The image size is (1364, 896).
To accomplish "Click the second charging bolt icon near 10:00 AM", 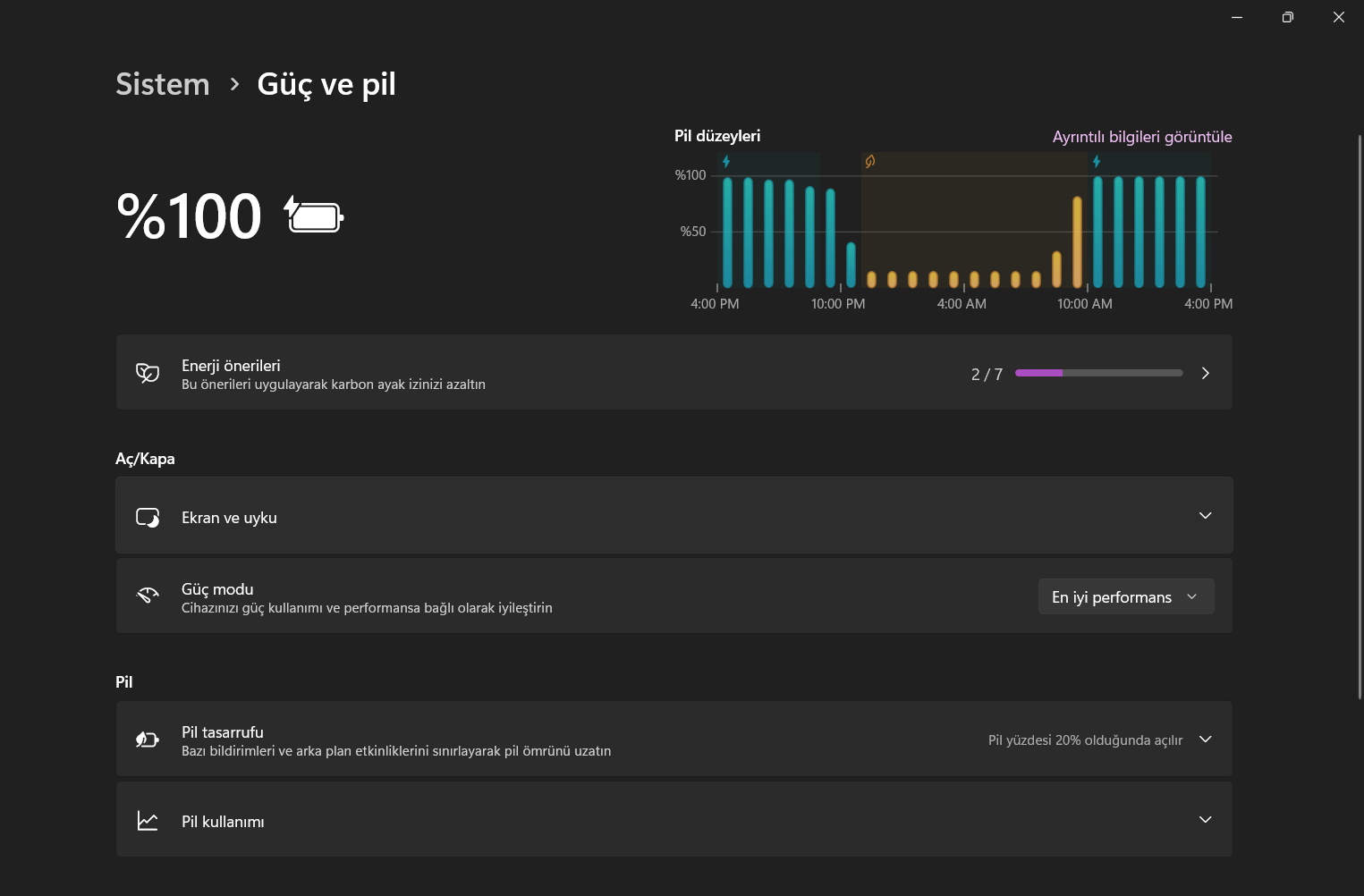I will click(x=1097, y=162).
